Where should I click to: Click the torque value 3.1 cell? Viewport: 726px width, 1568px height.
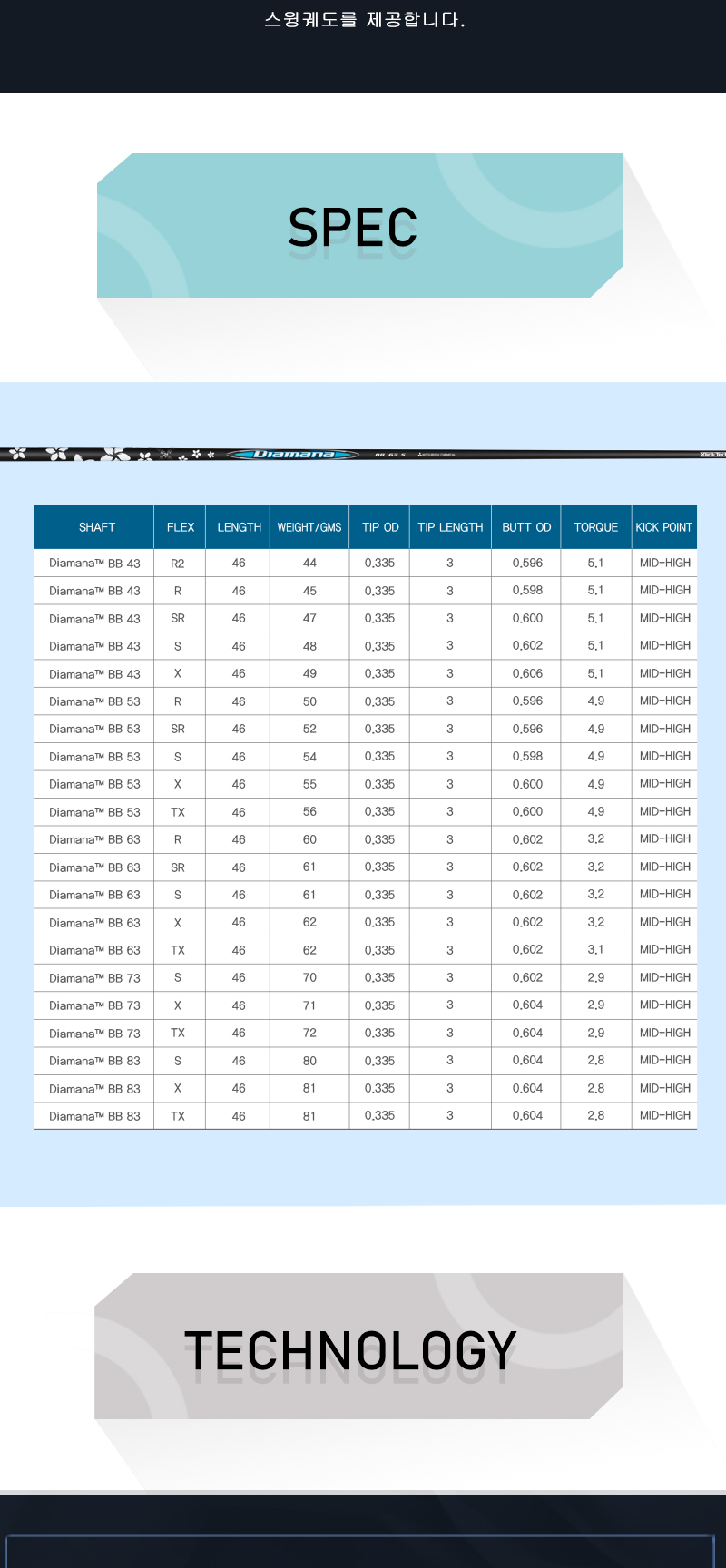pos(595,950)
